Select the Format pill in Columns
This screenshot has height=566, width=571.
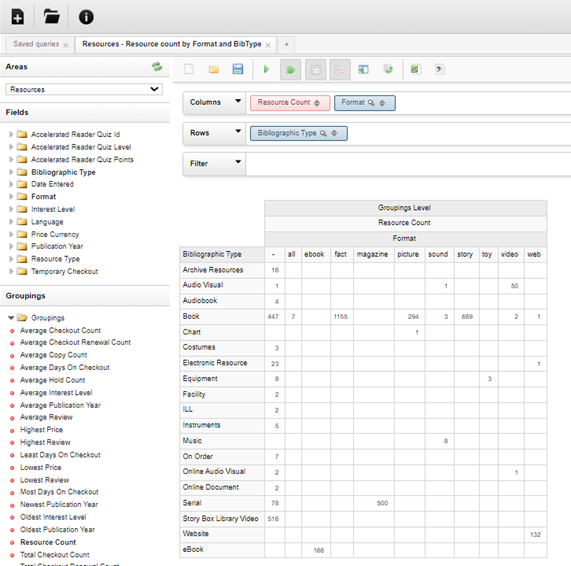[365, 103]
